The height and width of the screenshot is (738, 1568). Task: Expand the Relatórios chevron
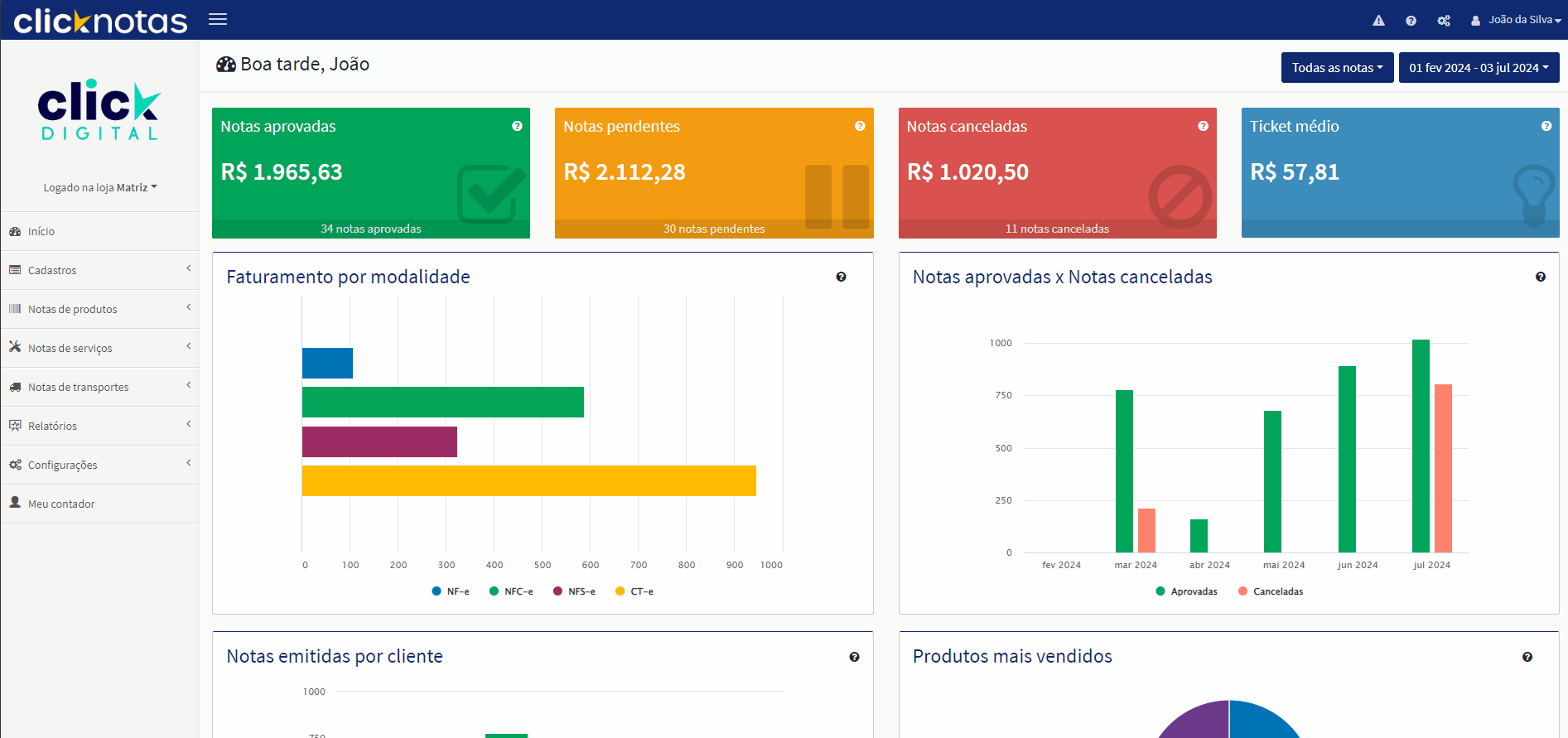pyautogui.click(x=189, y=423)
